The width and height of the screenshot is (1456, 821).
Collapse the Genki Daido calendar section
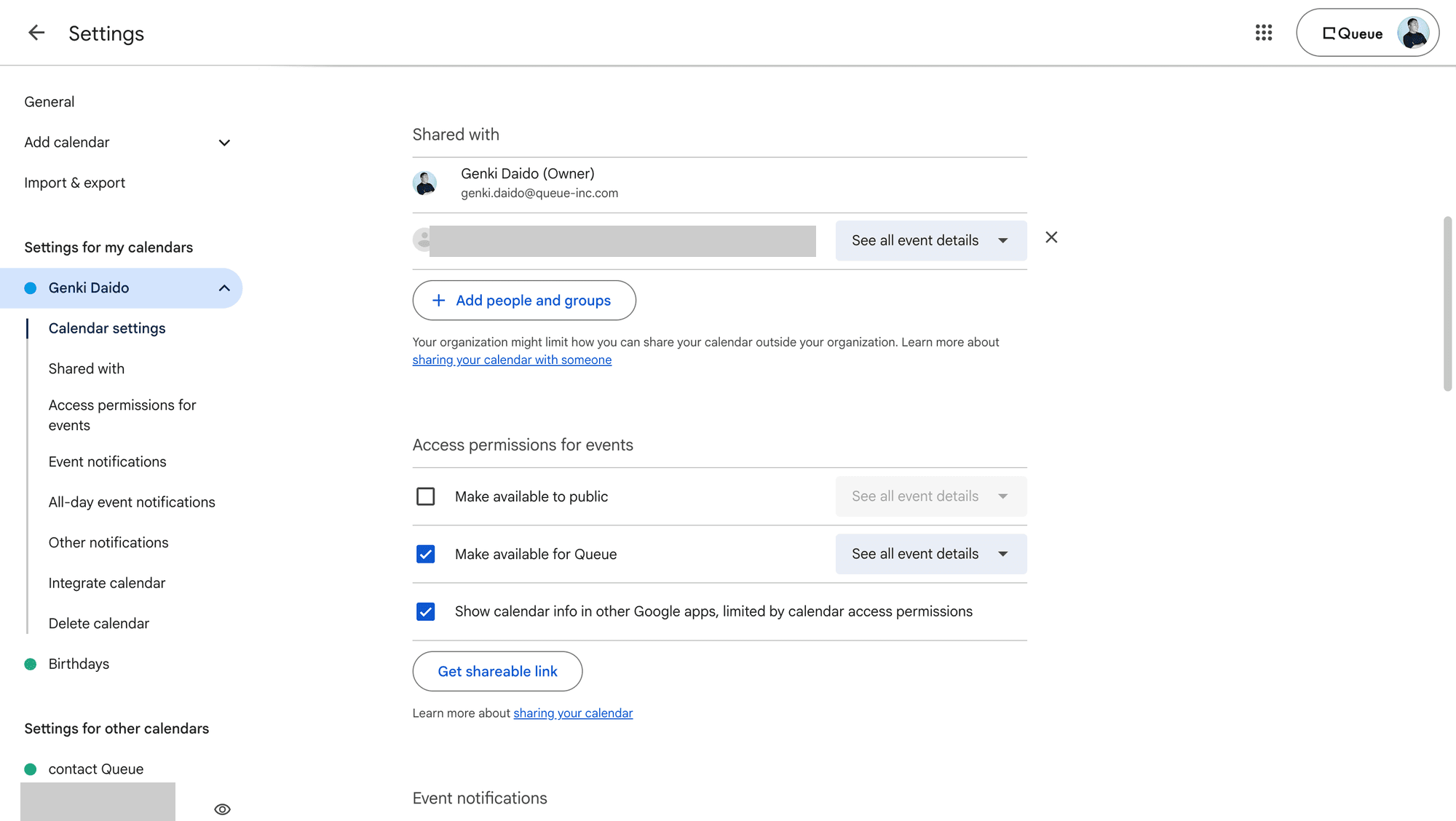click(x=223, y=287)
